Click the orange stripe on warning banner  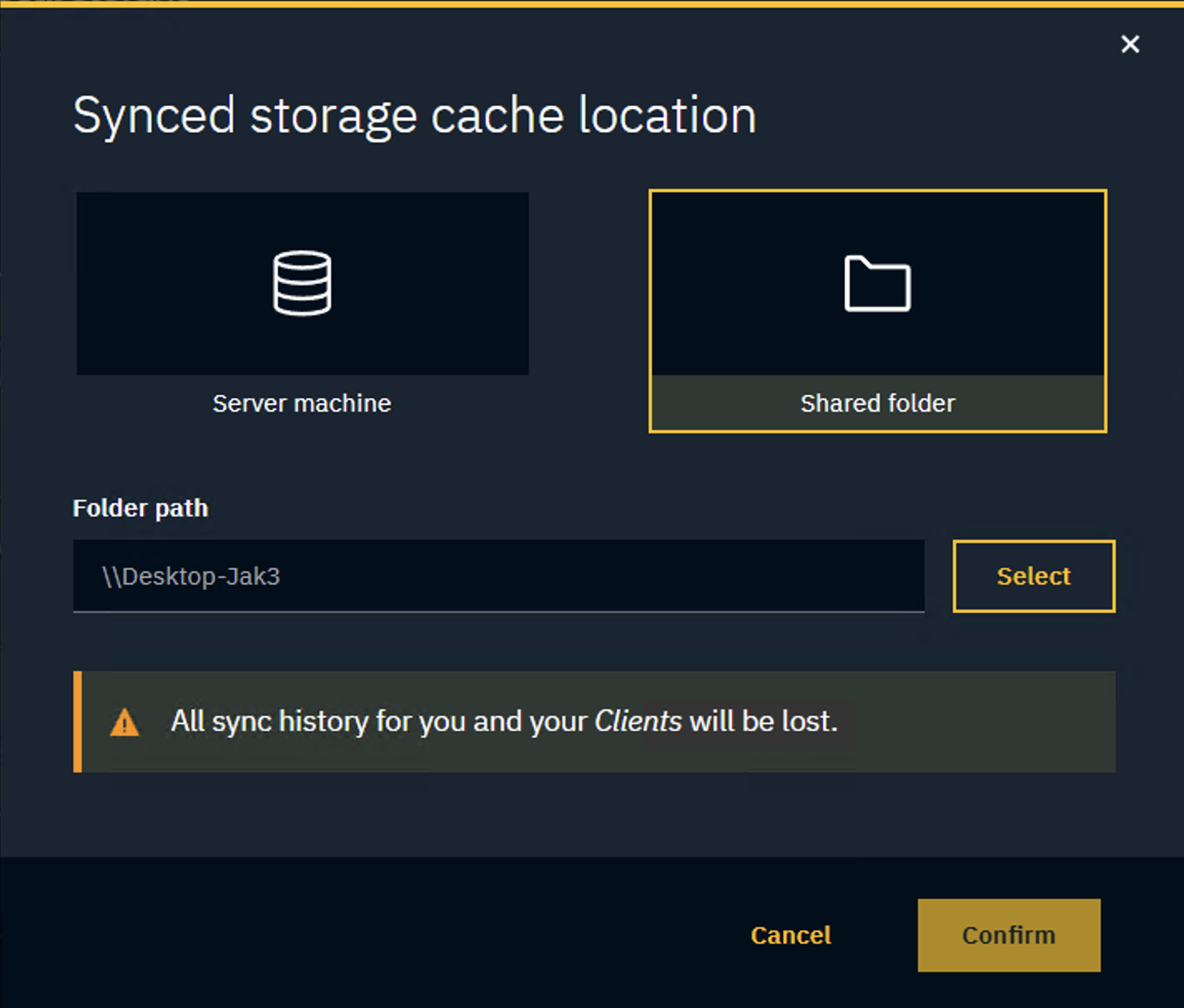point(77,721)
